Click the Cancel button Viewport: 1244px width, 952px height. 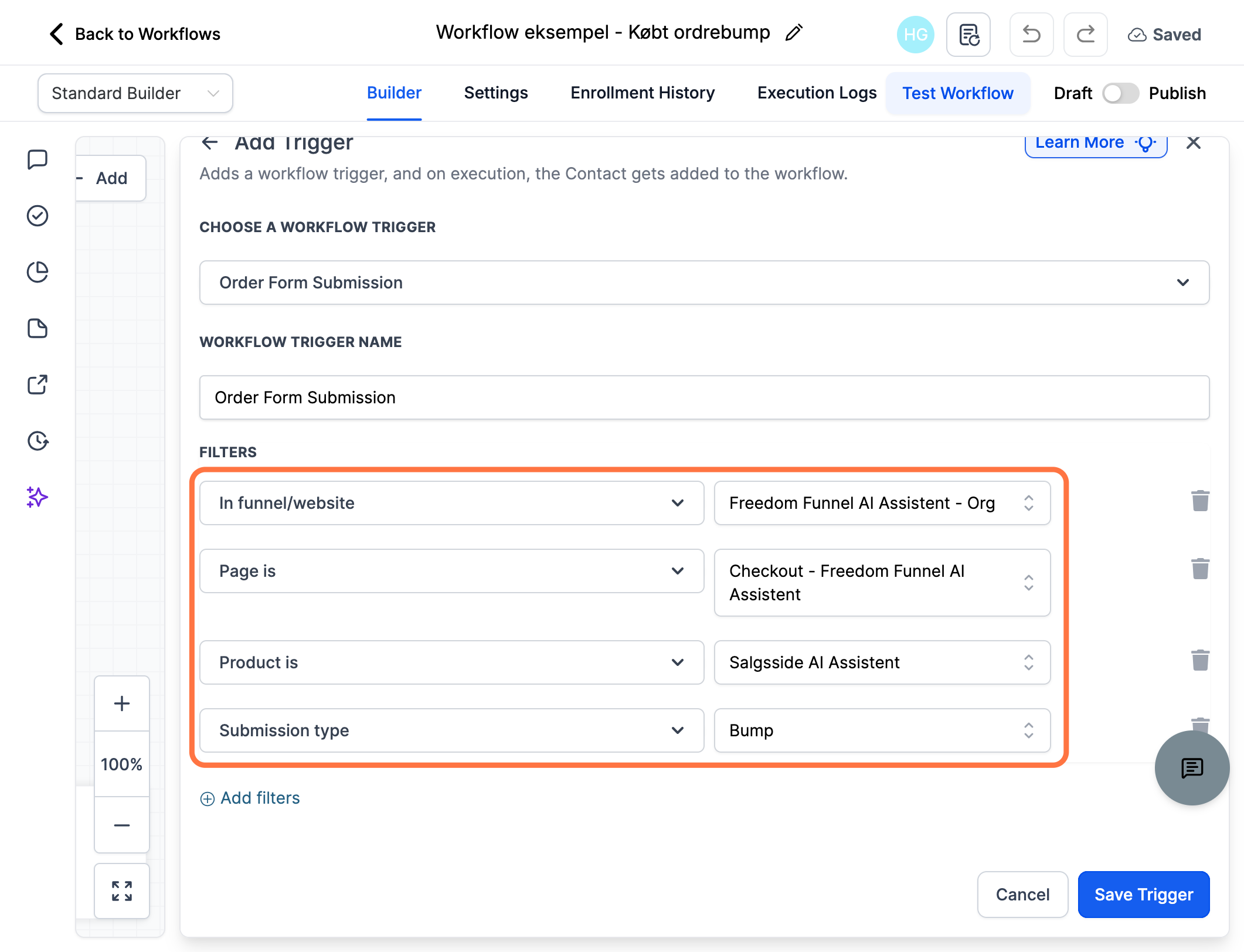tap(1022, 895)
